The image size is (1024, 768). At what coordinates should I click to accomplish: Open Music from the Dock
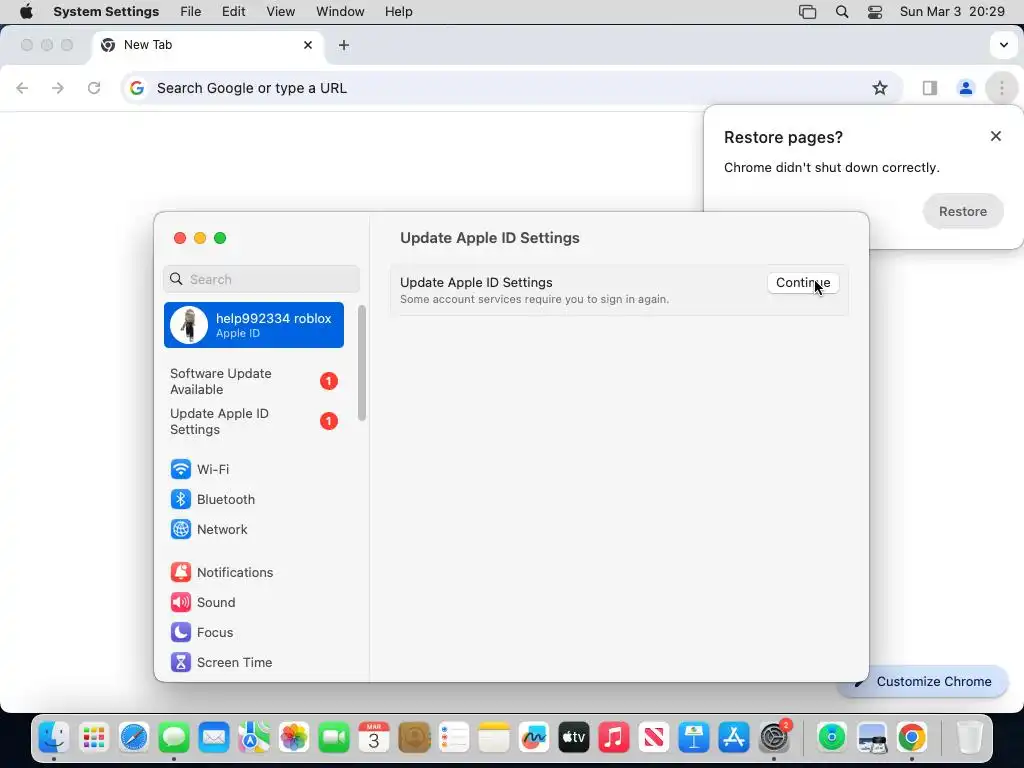tap(614, 738)
